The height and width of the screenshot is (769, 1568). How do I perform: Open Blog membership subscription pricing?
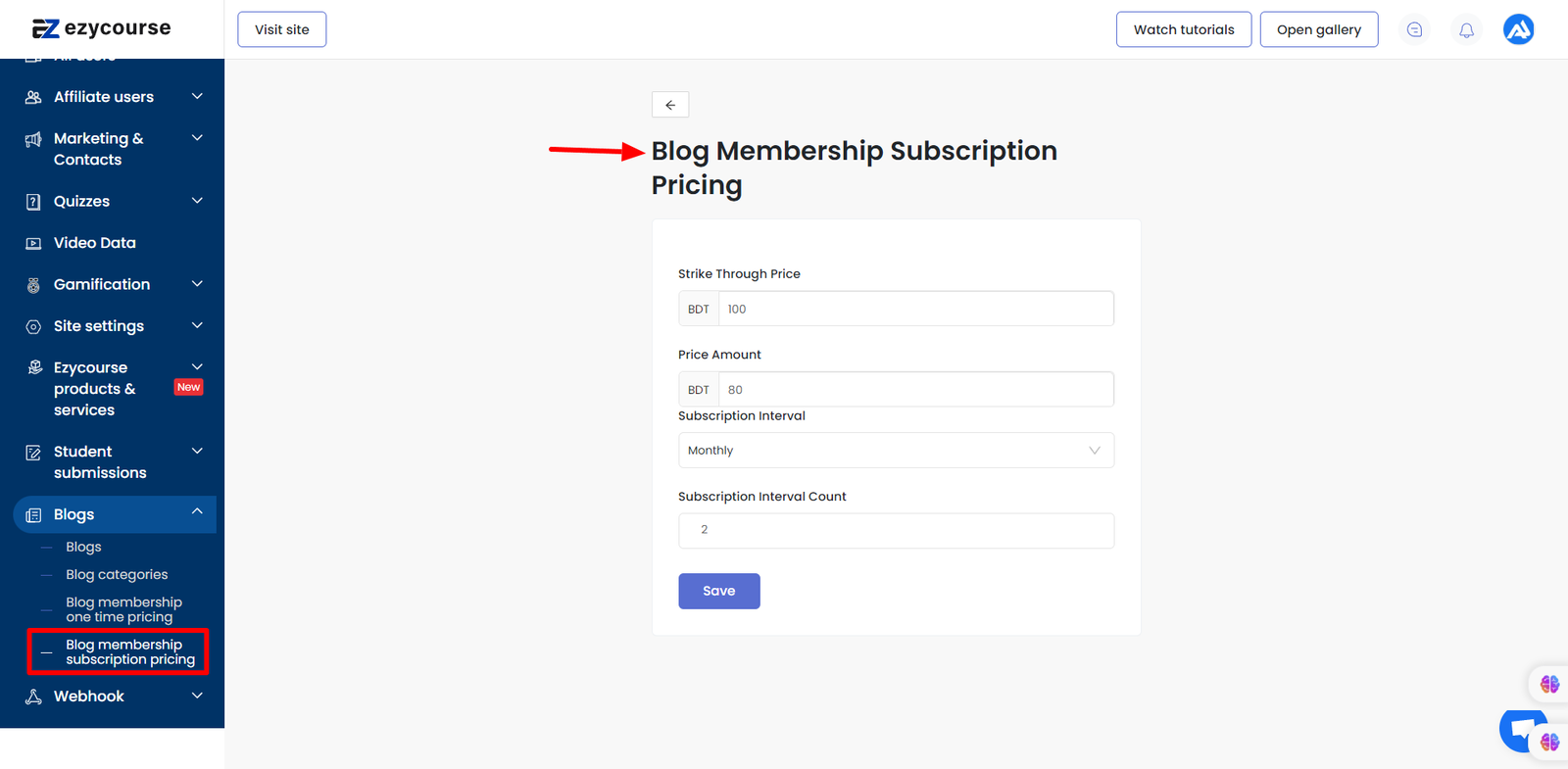coord(129,651)
